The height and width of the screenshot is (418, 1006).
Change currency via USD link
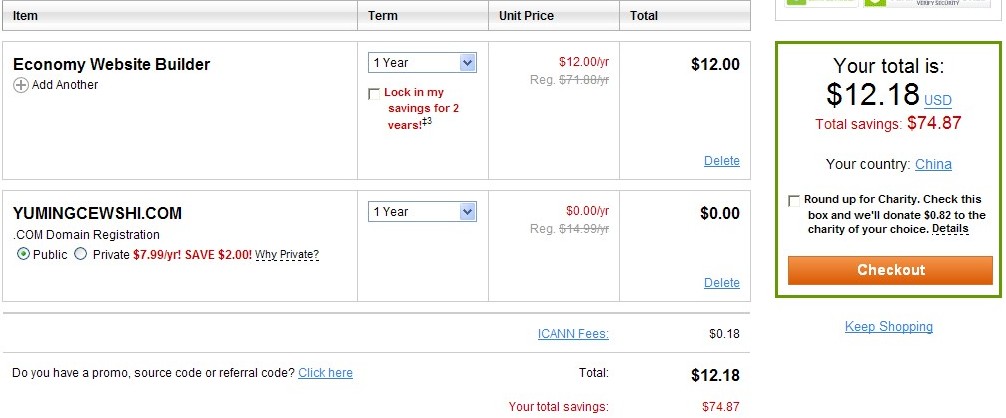(x=937, y=101)
